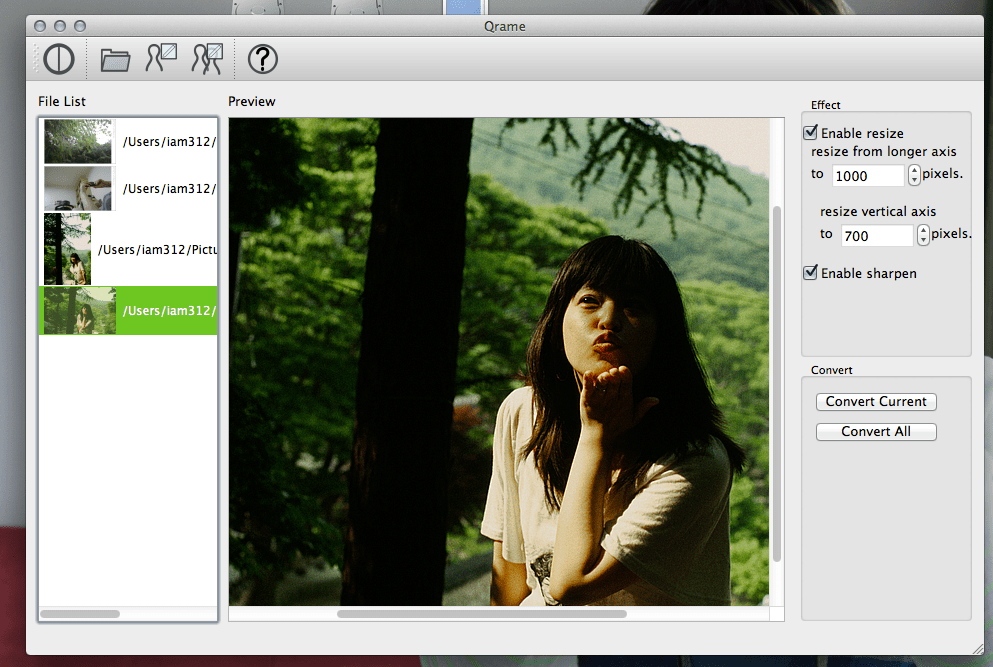Select the third portrait-oriented file thumbnail
Image resolution: width=993 pixels, height=667 pixels.
(x=67, y=249)
